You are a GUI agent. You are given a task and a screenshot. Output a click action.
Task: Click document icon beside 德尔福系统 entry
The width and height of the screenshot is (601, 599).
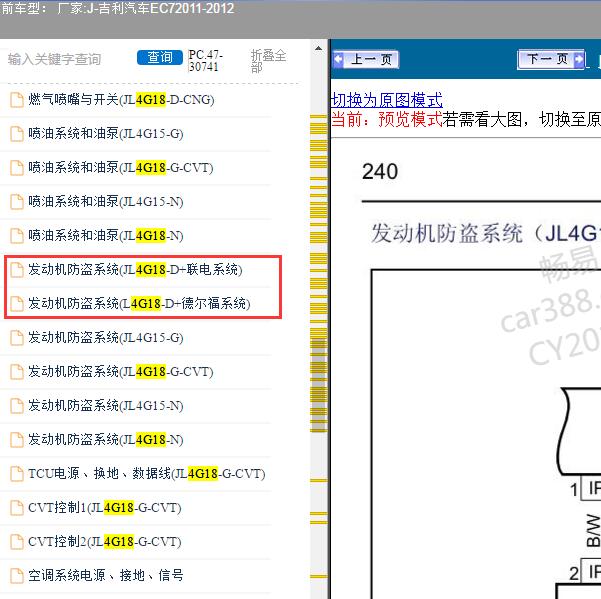[x=16, y=304]
